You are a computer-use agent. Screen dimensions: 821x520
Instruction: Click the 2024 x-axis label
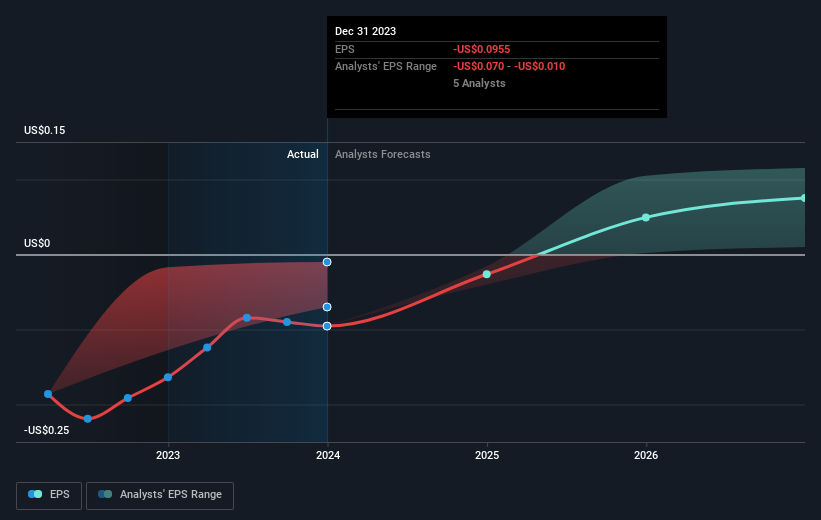point(328,455)
